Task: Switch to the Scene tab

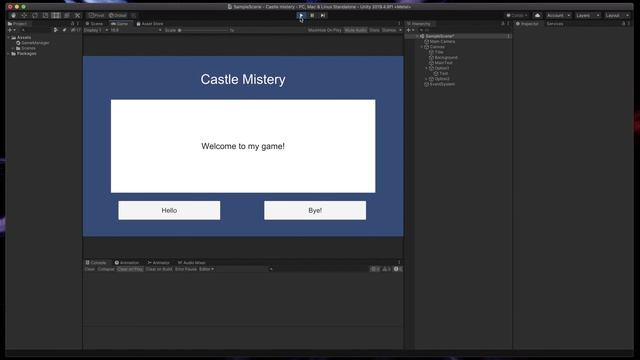Action: point(94,24)
